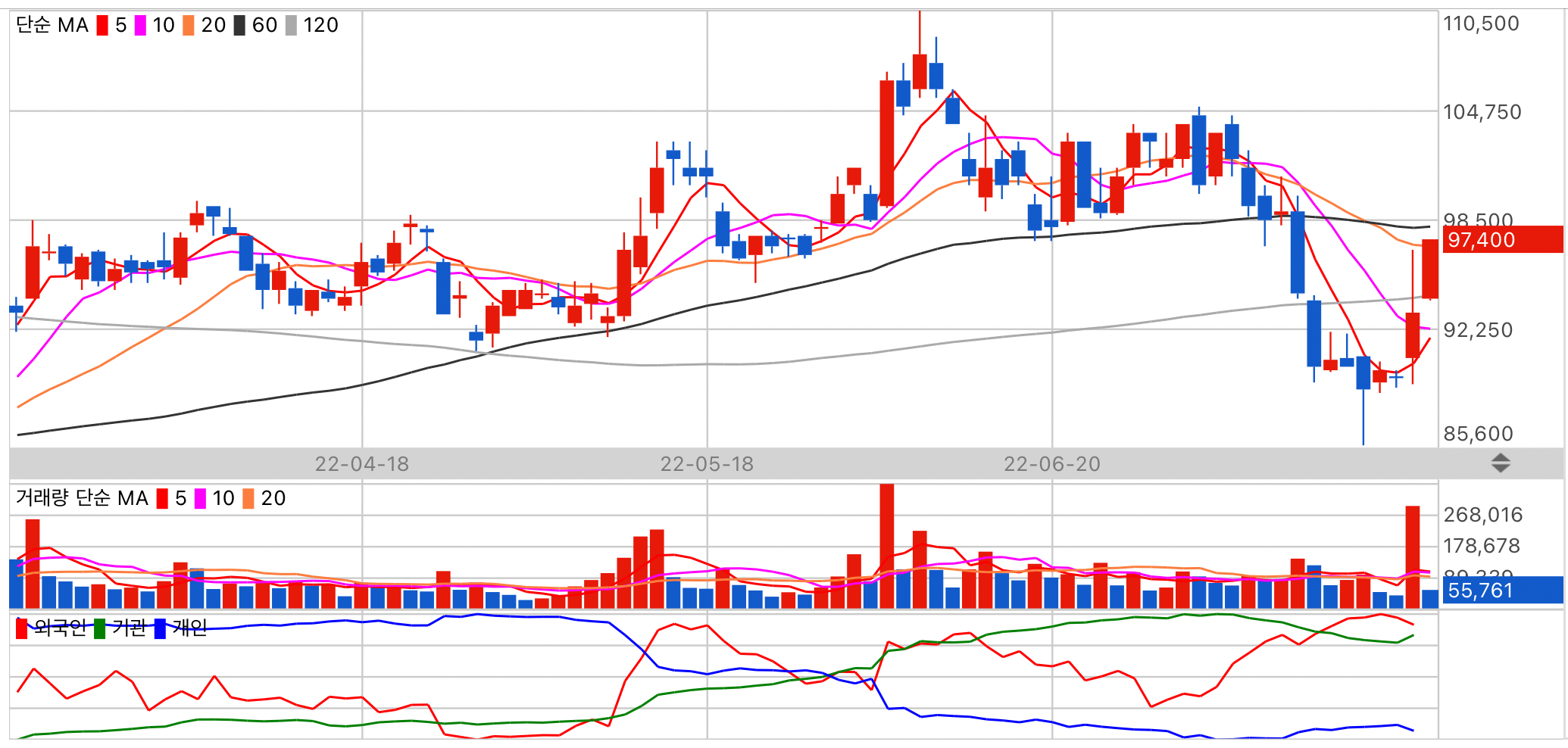Click the 85,600 price axis label
The image size is (1568, 748).
coord(1478,434)
